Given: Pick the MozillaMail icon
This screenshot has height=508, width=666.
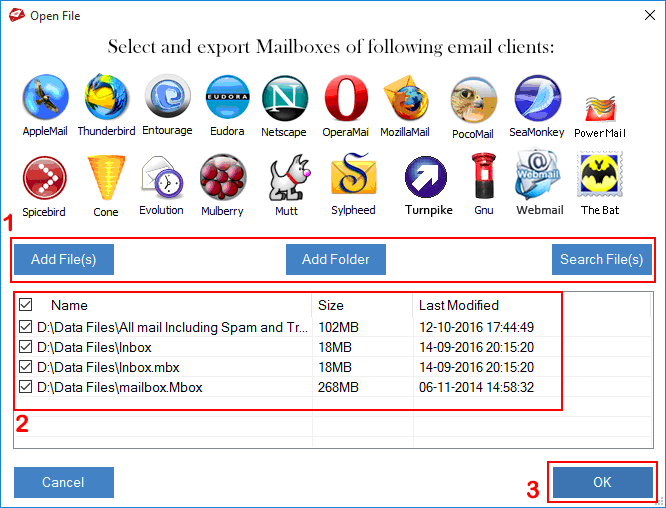Looking at the screenshot, I should pos(406,98).
